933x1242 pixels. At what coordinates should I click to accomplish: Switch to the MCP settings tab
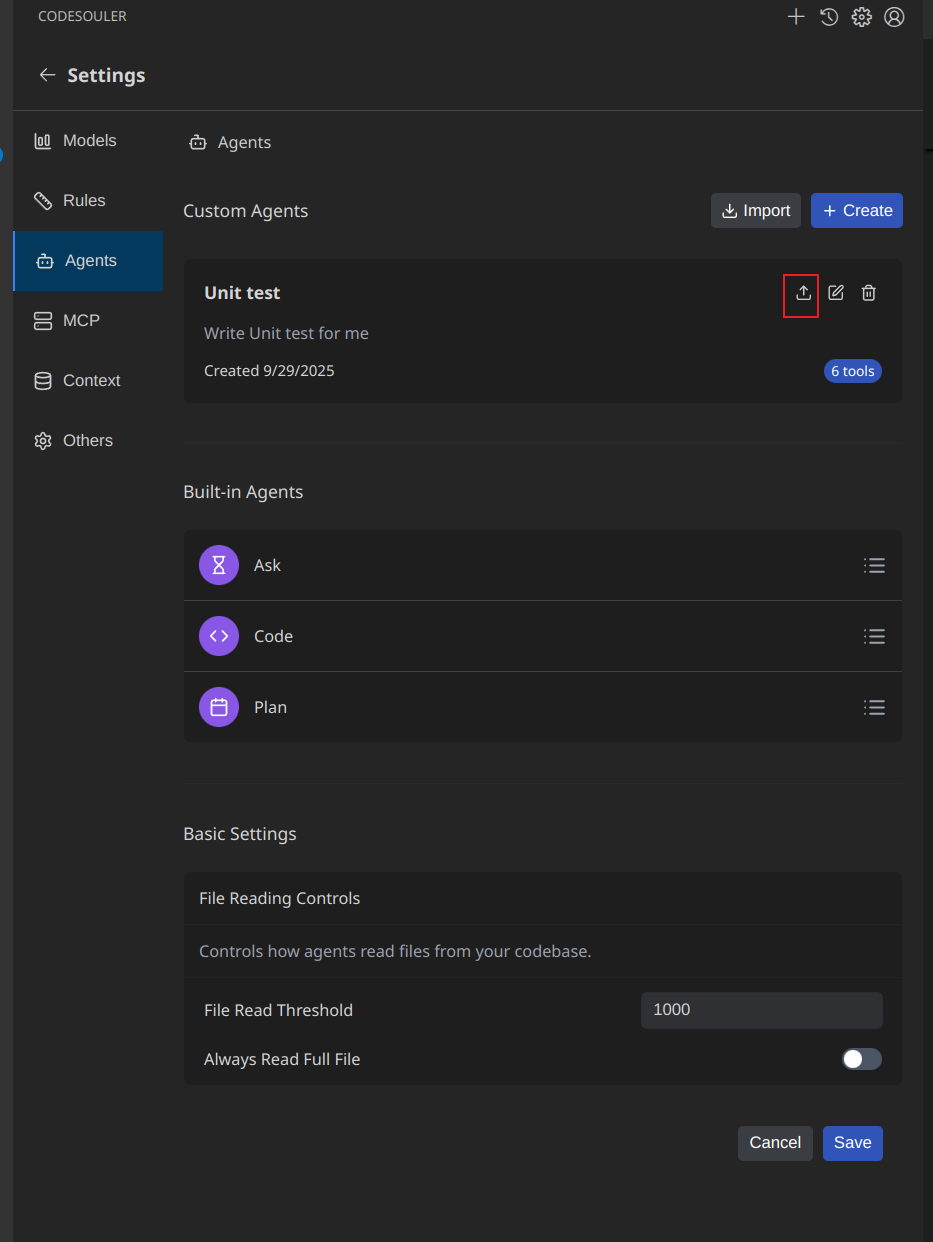[x=80, y=321]
